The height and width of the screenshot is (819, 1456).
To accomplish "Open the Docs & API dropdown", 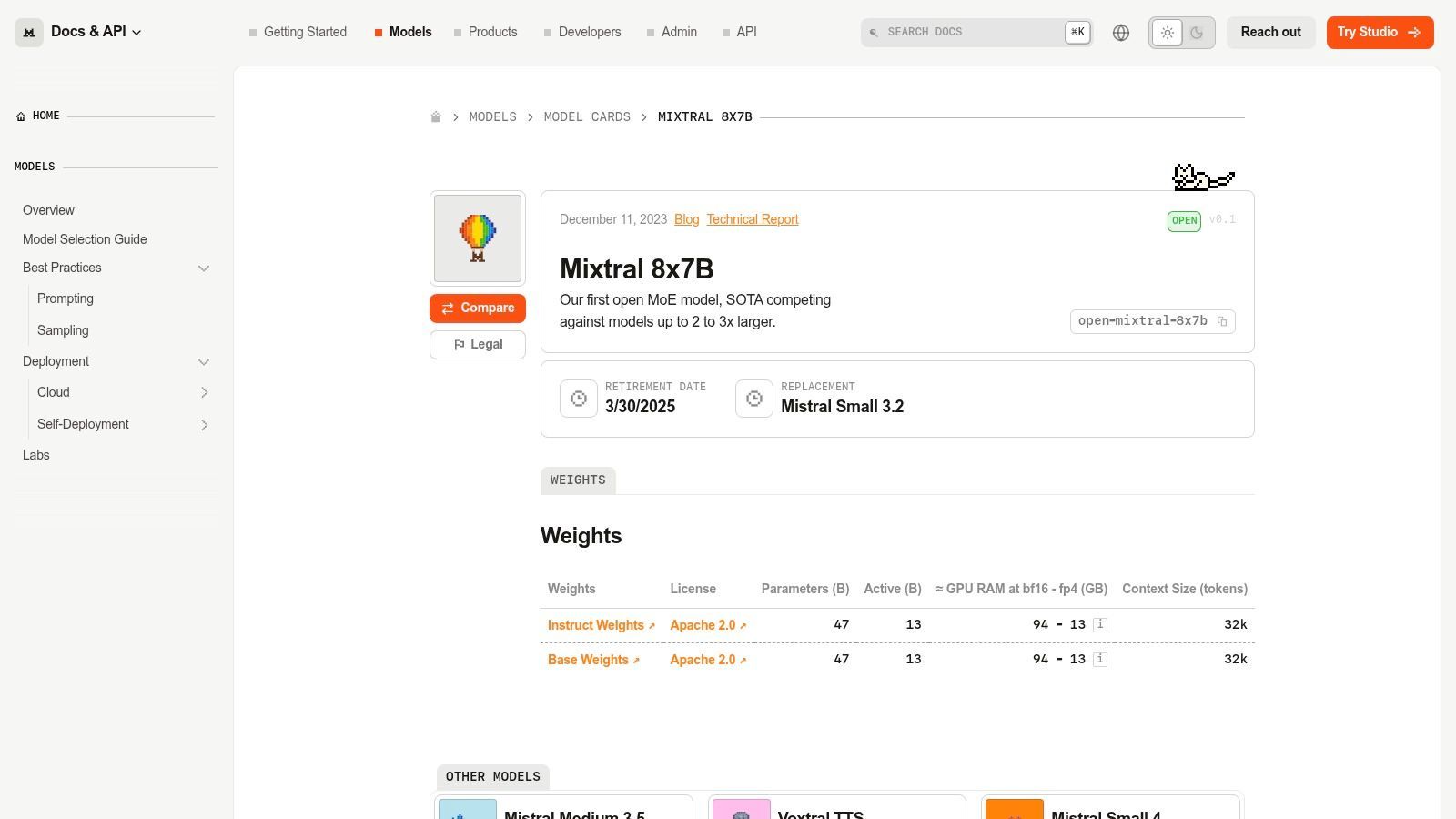I will click(x=96, y=32).
